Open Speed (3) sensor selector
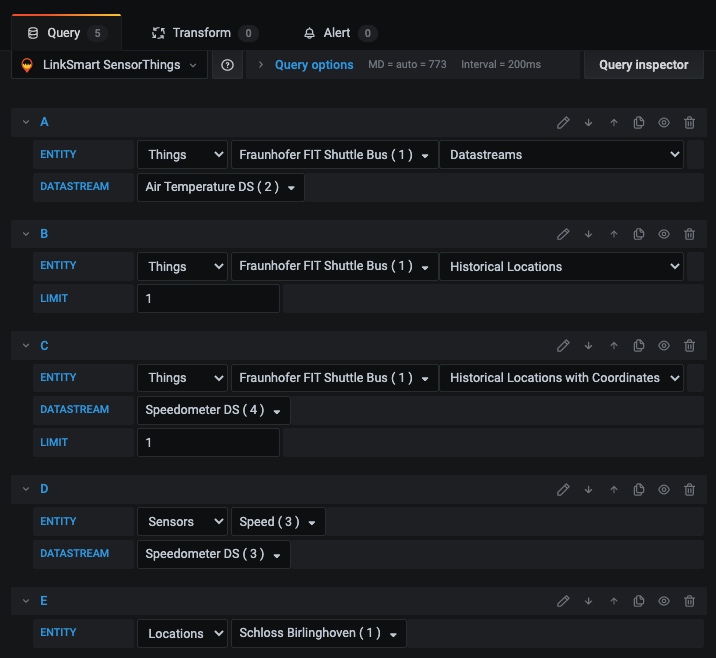 point(278,521)
